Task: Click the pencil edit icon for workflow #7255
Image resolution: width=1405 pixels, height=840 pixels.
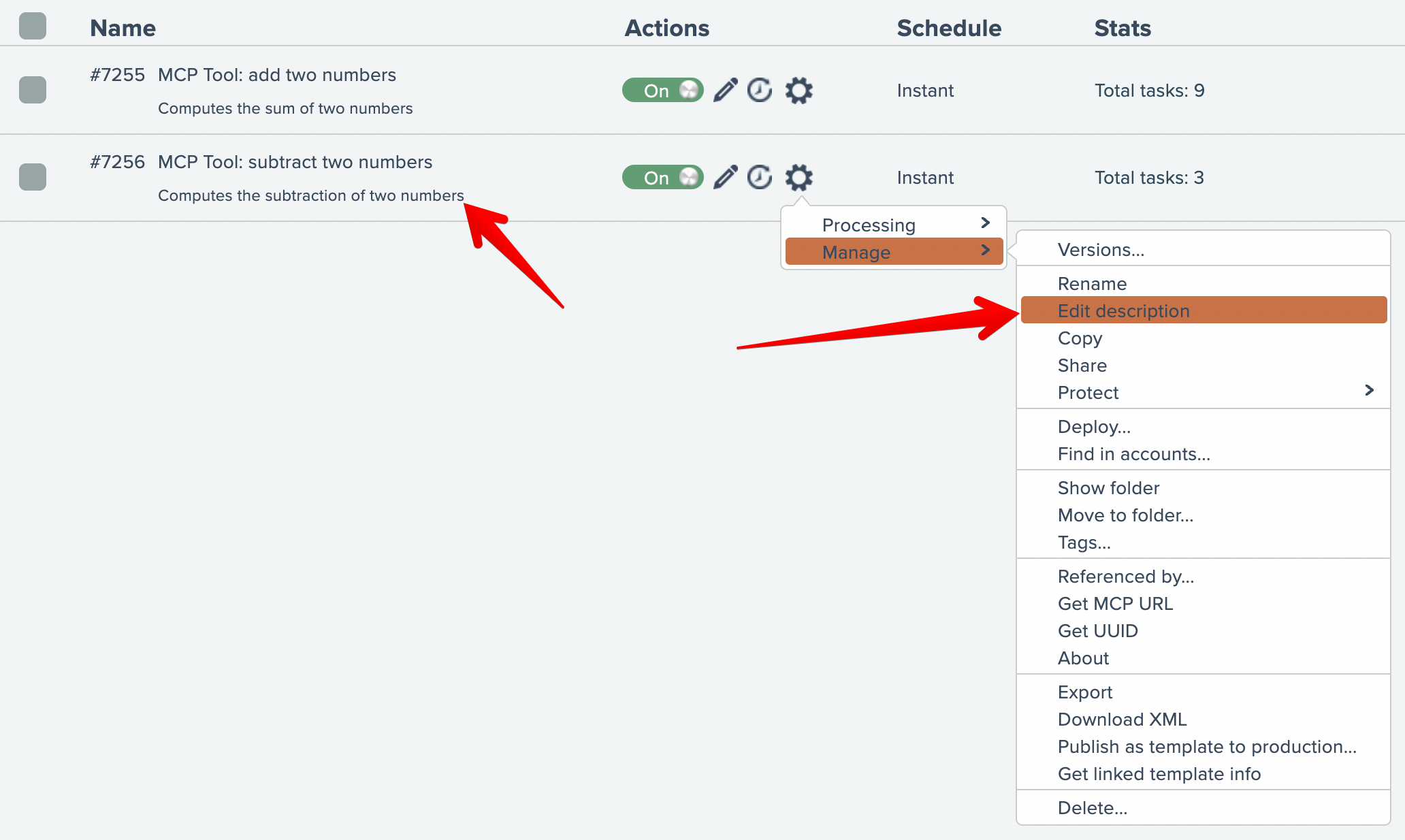Action: coord(725,90)
